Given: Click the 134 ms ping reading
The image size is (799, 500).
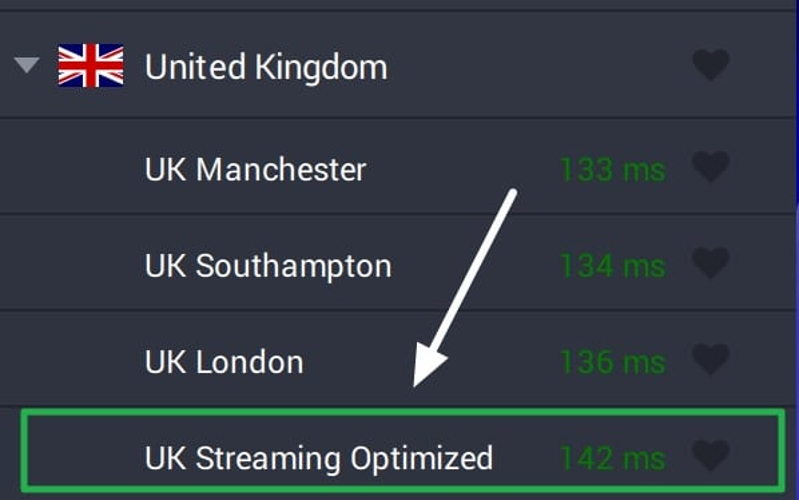Looking at the screenshot, I should 611,266.
